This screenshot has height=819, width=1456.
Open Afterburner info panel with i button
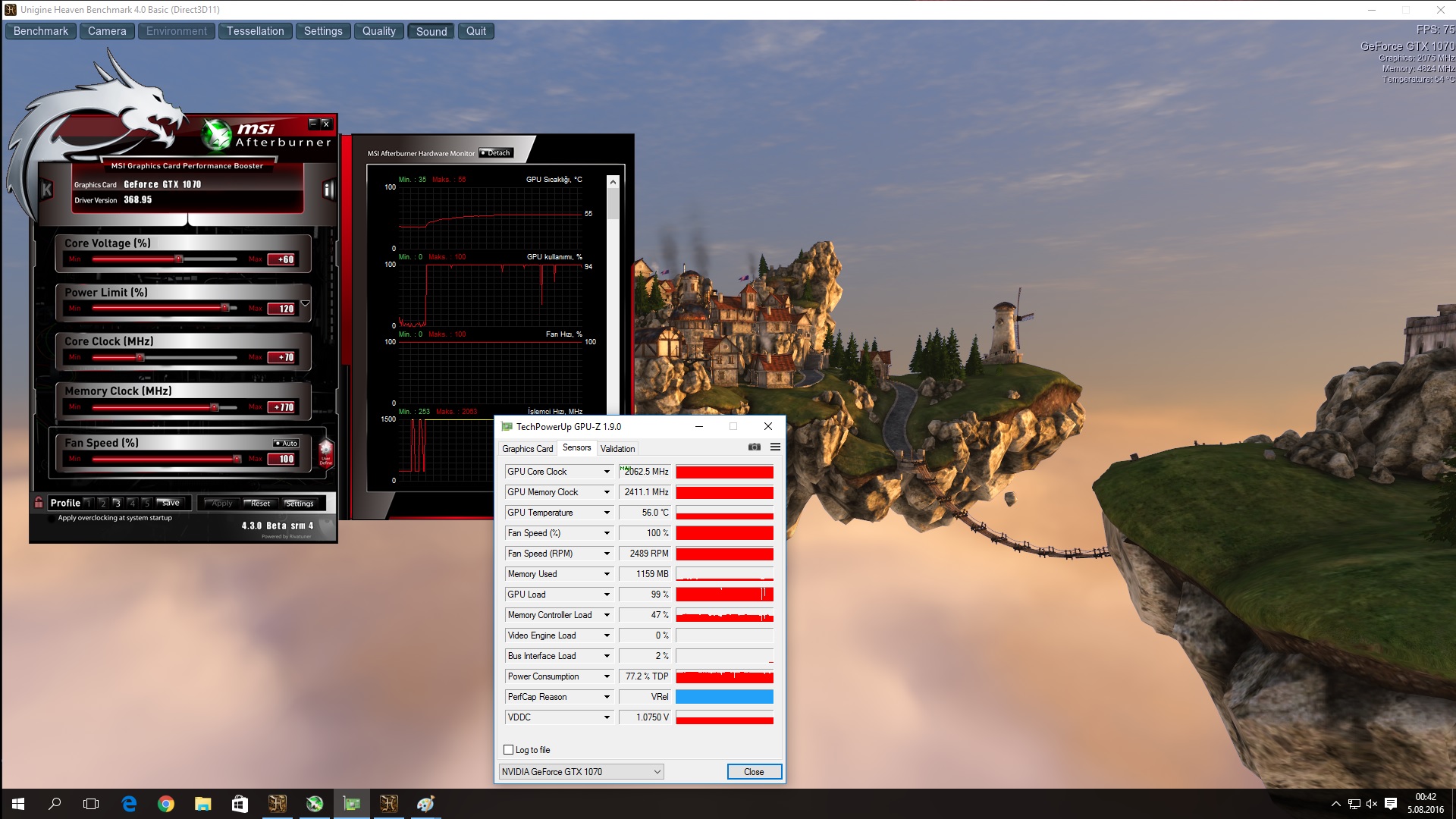click(328, 190)
